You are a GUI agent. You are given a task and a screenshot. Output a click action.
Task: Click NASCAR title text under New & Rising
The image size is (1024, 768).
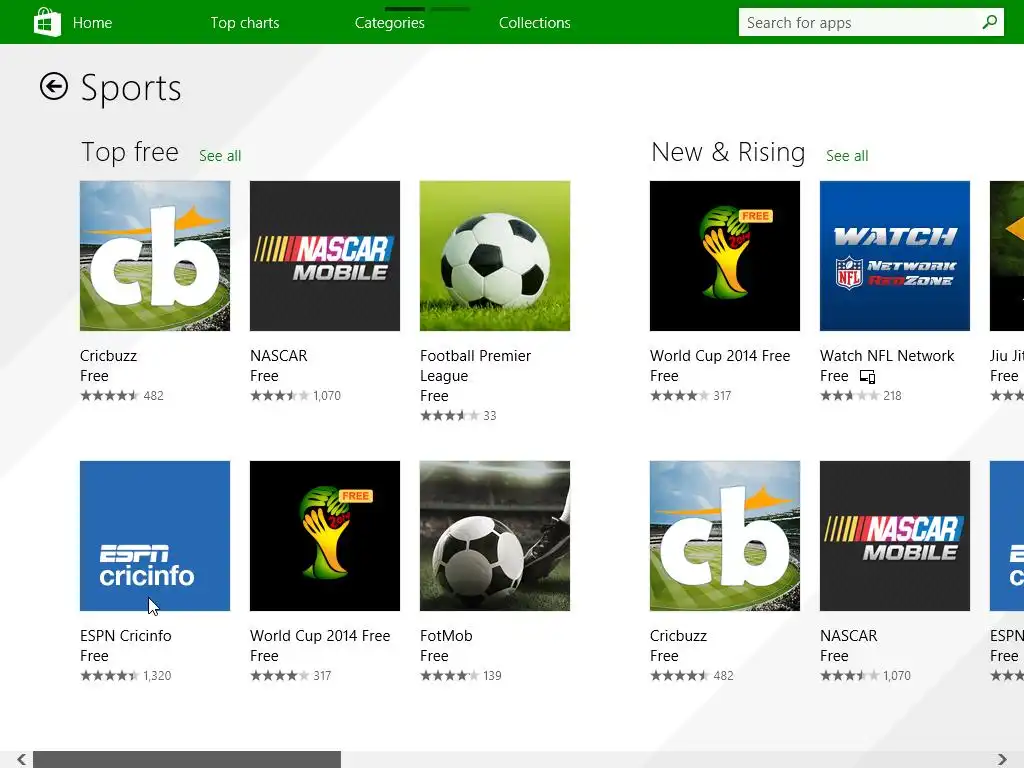coord(848,636)
